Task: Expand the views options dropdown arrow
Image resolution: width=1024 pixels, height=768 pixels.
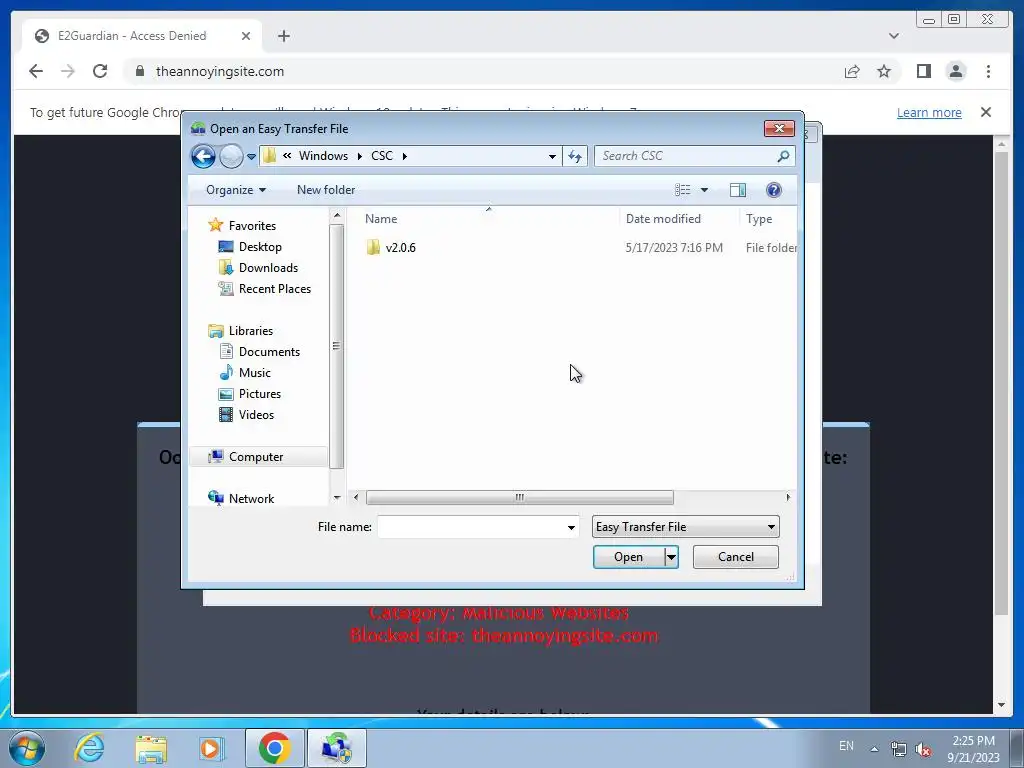Action: tap(704, 190)
